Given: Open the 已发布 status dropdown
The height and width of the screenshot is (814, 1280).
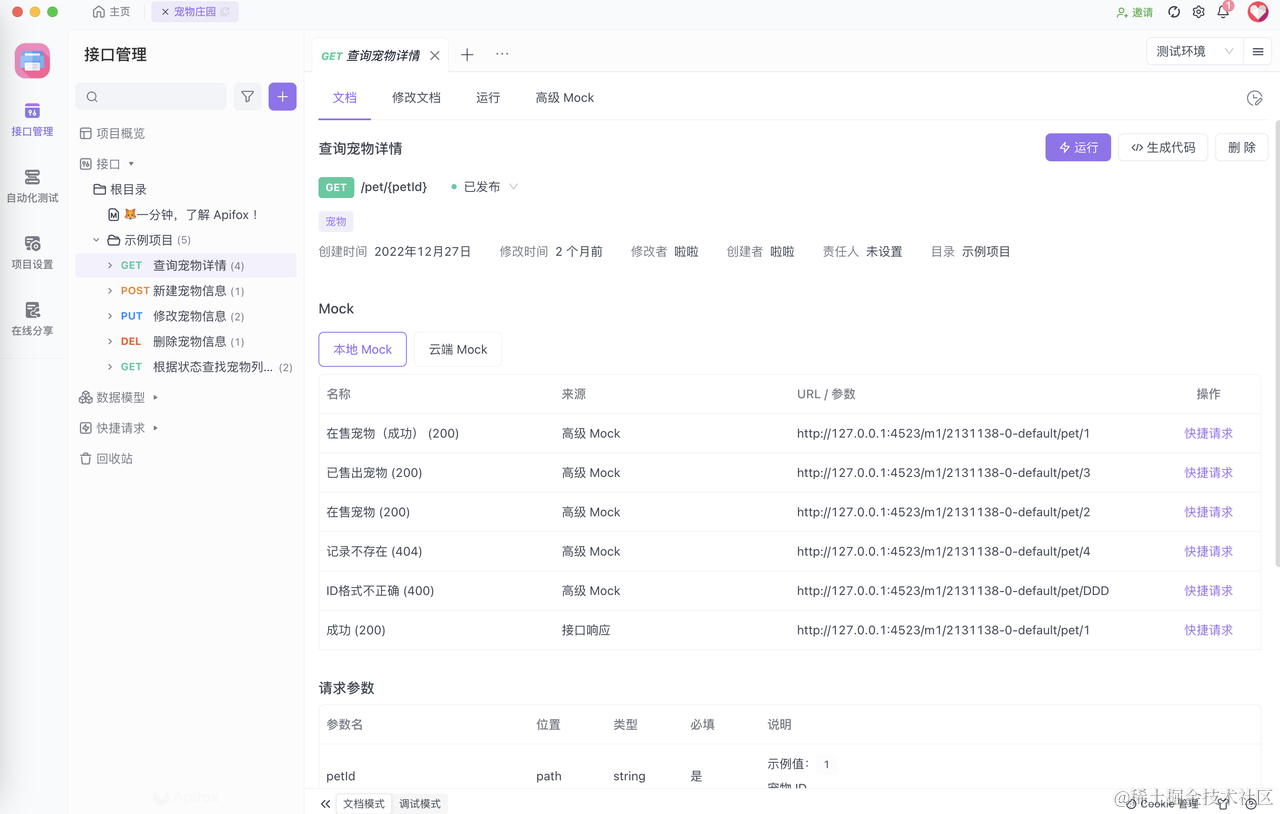Looking at the screenshot, I should (484, 186).
